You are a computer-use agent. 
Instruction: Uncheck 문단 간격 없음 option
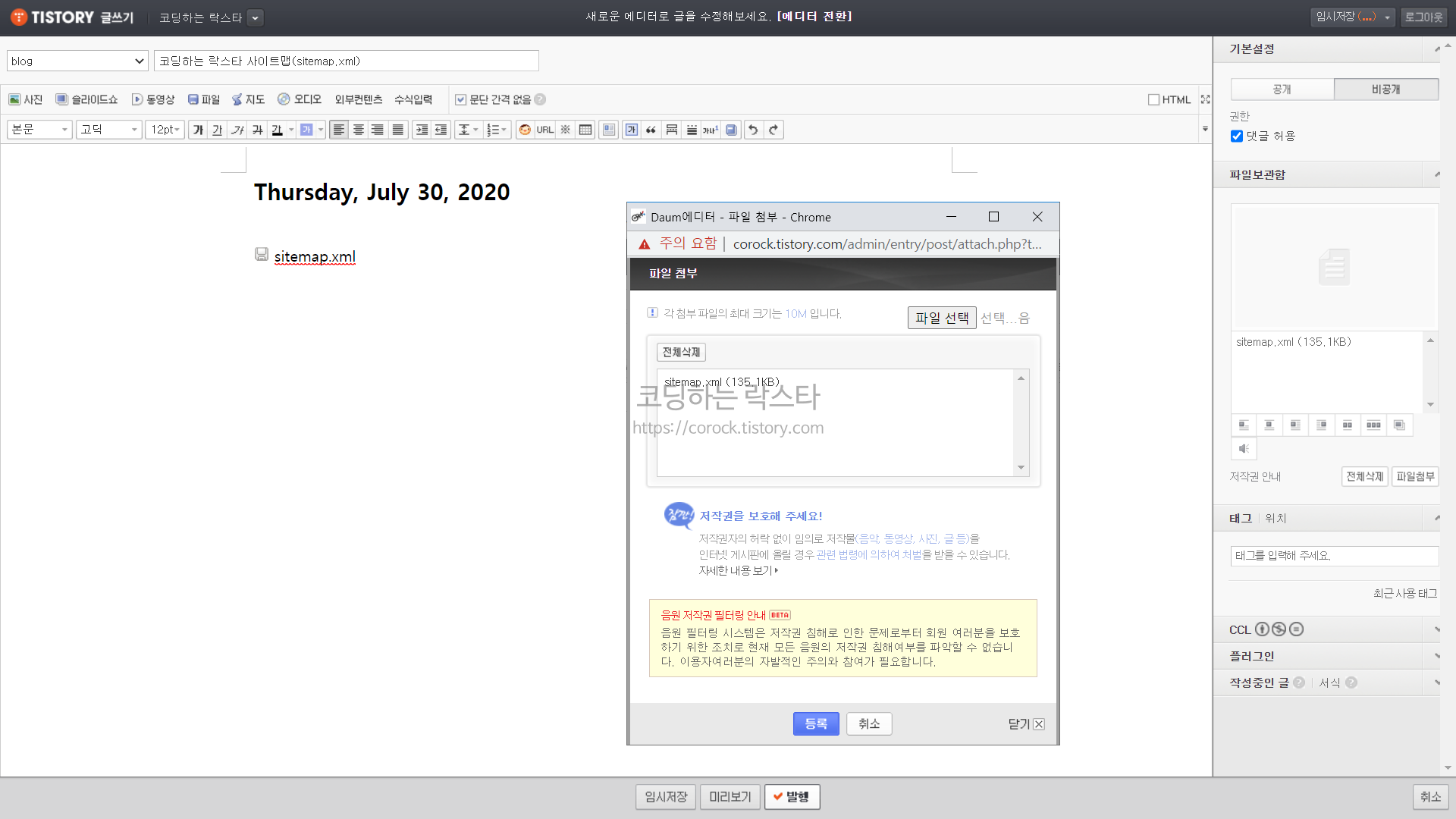click(x=460, y=99)
